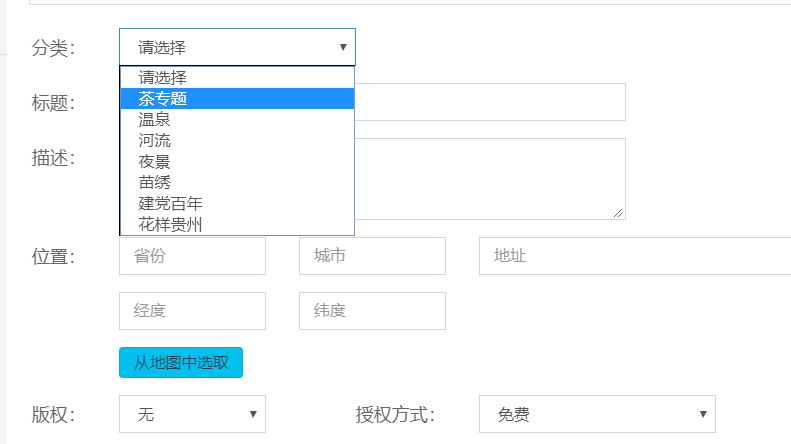The width and height of the screenshot is (791, 444).
Task: Click into the 城市 city field
Action: pos(372,256)
